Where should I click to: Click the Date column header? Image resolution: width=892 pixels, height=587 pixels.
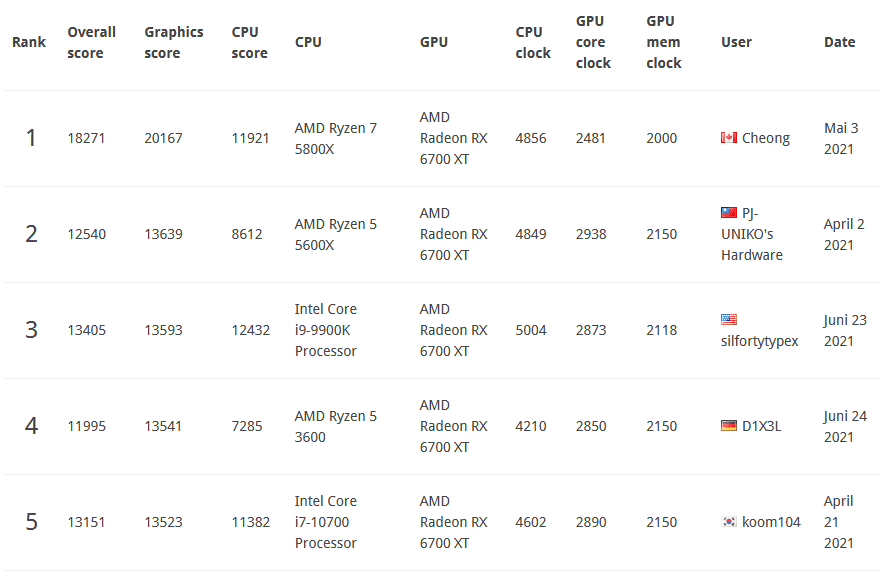839,42
